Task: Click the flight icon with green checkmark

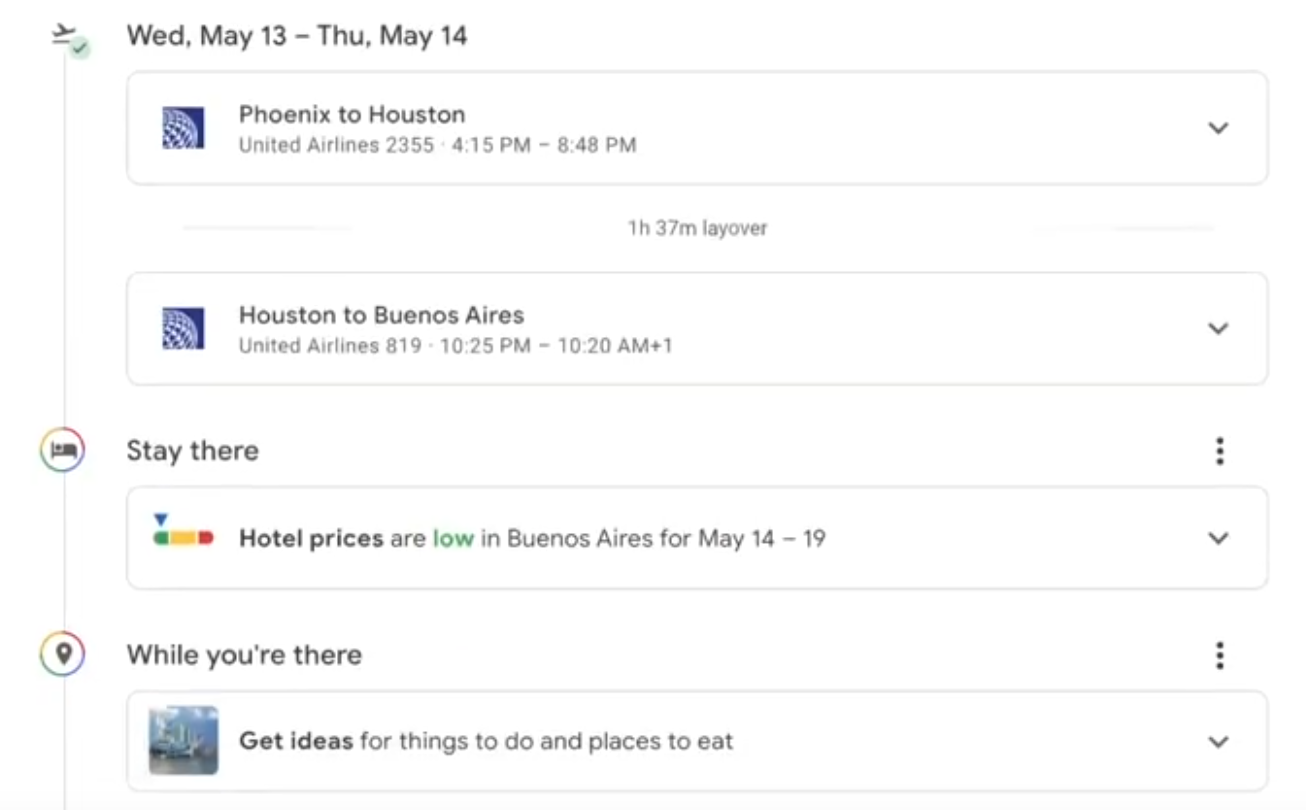Action: coord(68,40)
